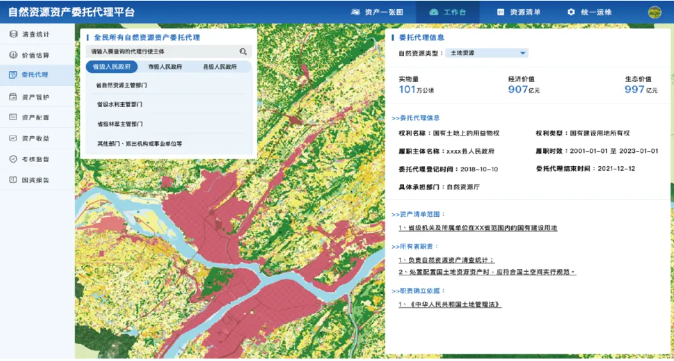The image size is (674, 361).
Task: Open the 省级机关及所属单位 国有建设用地 link
Action: pyautogui.click(x=478, y=228)
